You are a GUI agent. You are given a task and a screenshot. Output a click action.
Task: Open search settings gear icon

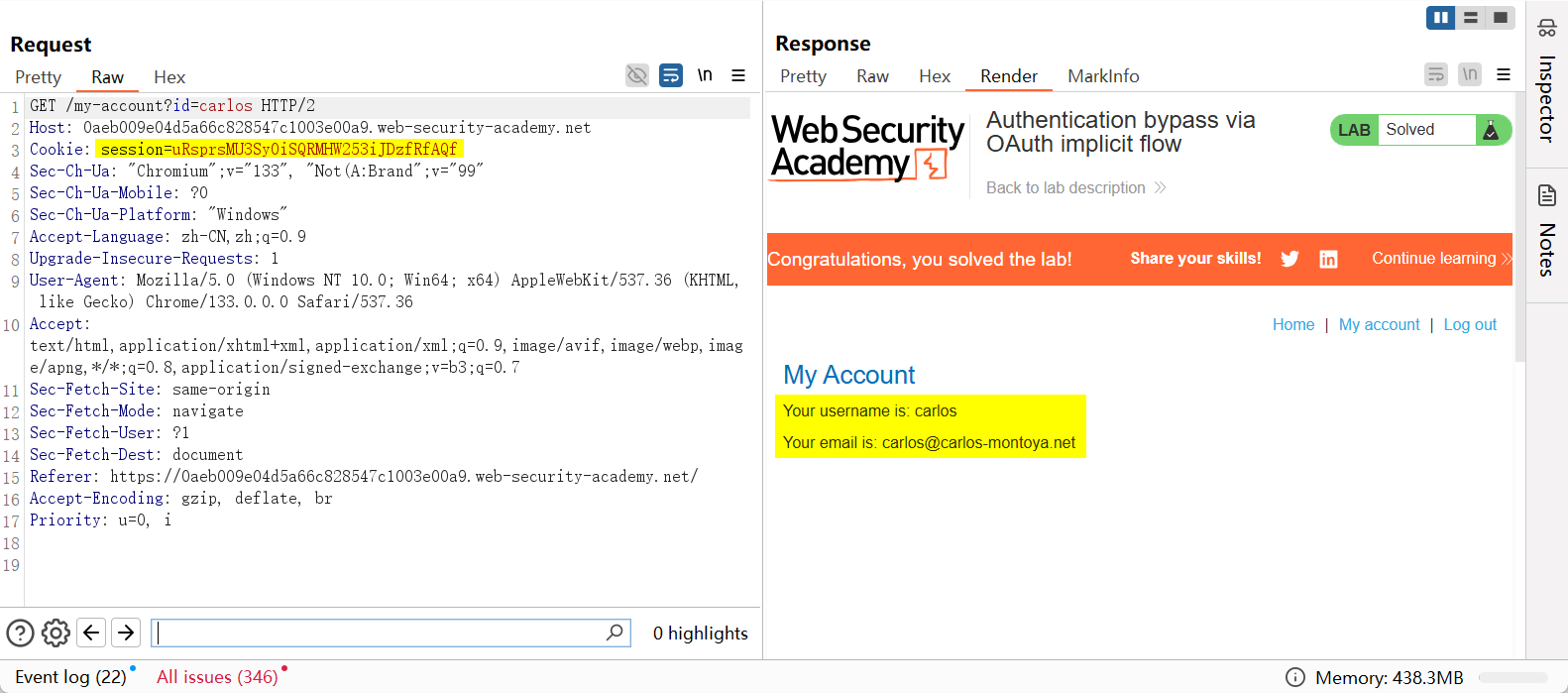point(56,633)
